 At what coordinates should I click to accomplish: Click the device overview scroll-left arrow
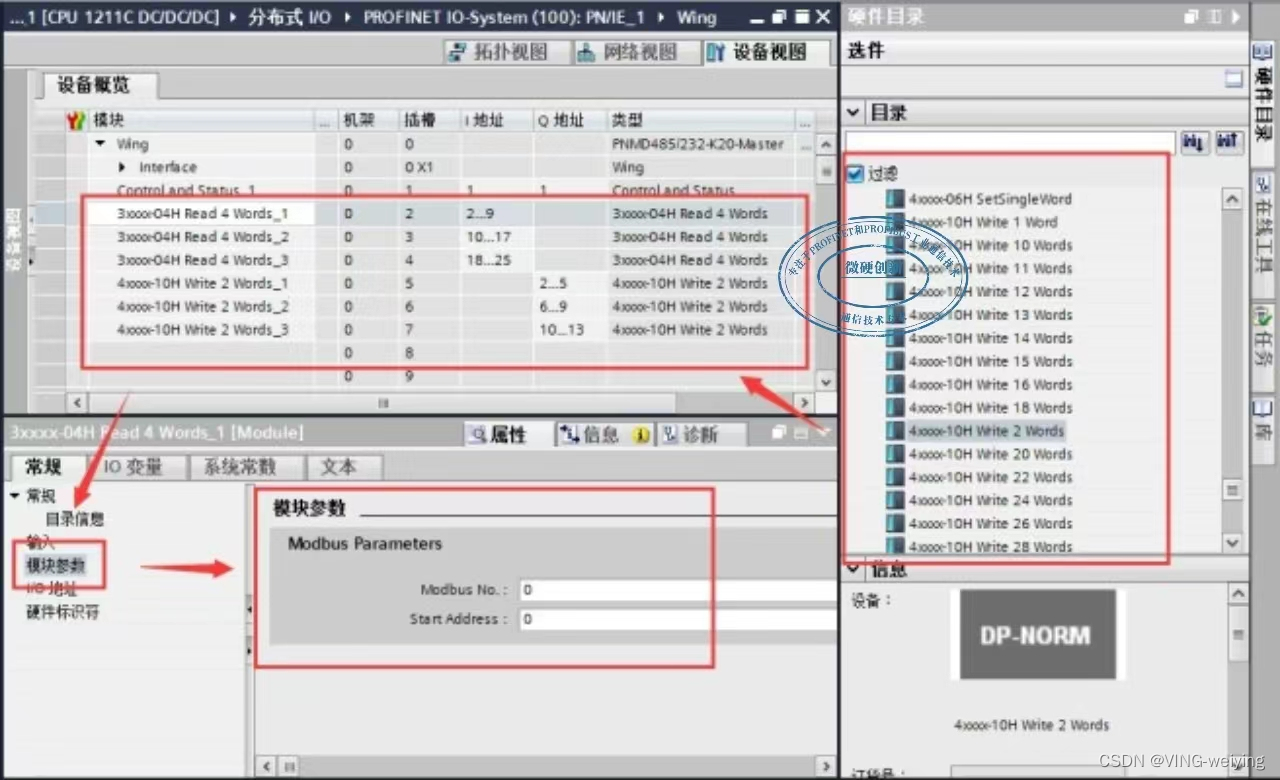(76, 403)
